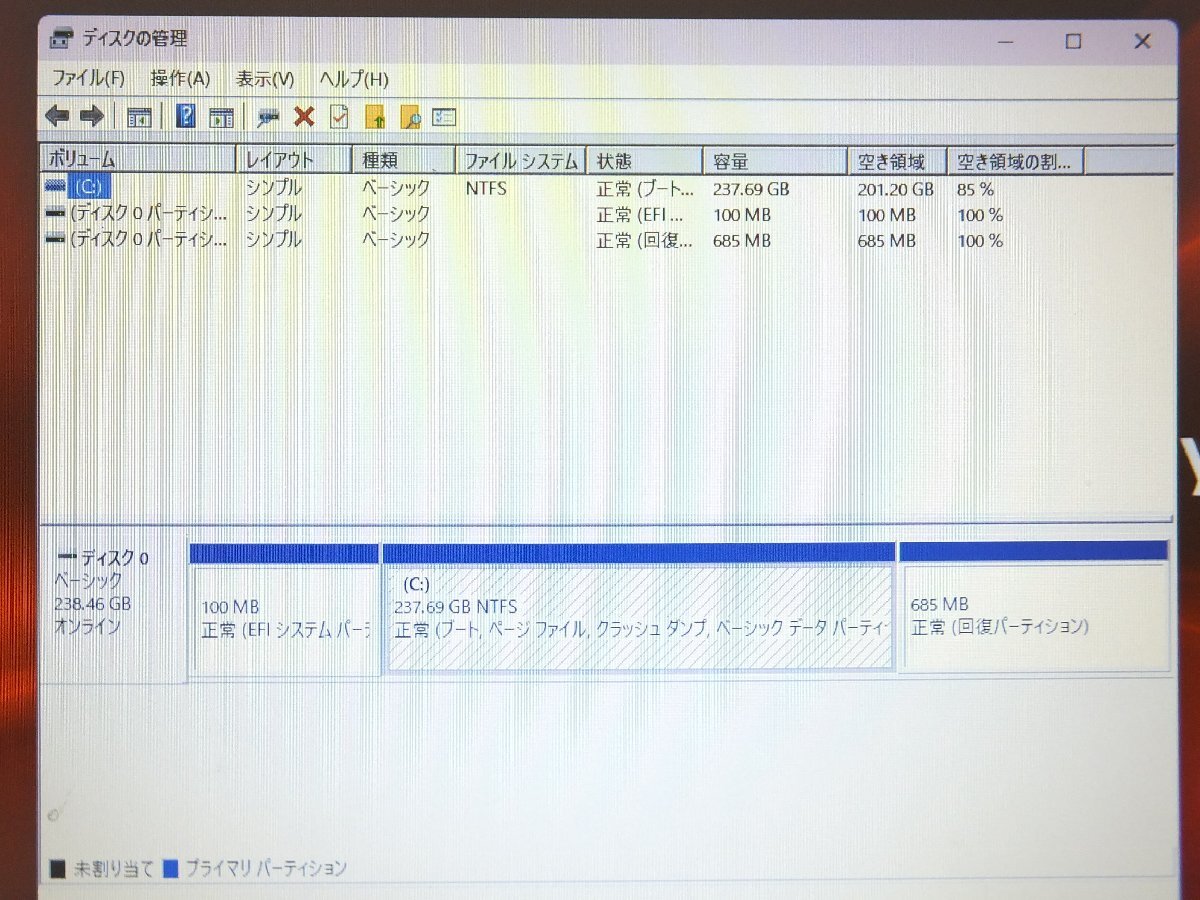Sort by the 種類 column header
1200x900 pixels.
click(405, 160)
